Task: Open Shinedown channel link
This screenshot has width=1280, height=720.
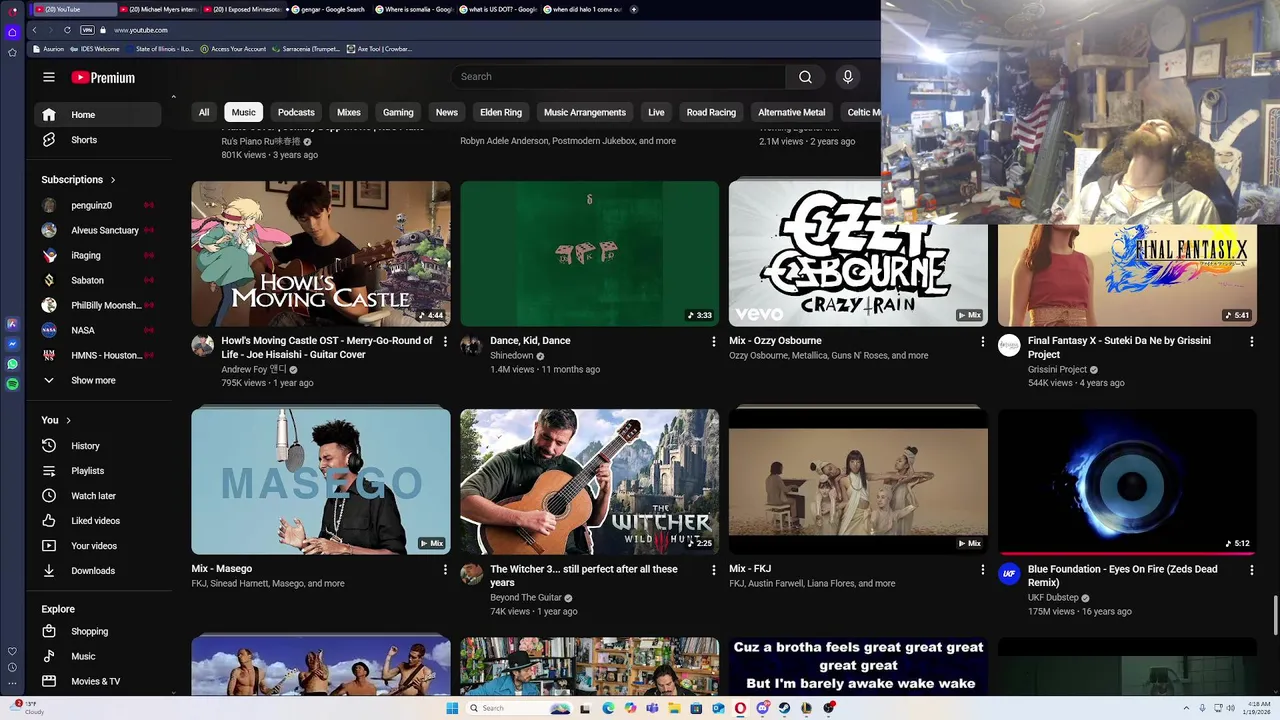Action: coord(511,356)
